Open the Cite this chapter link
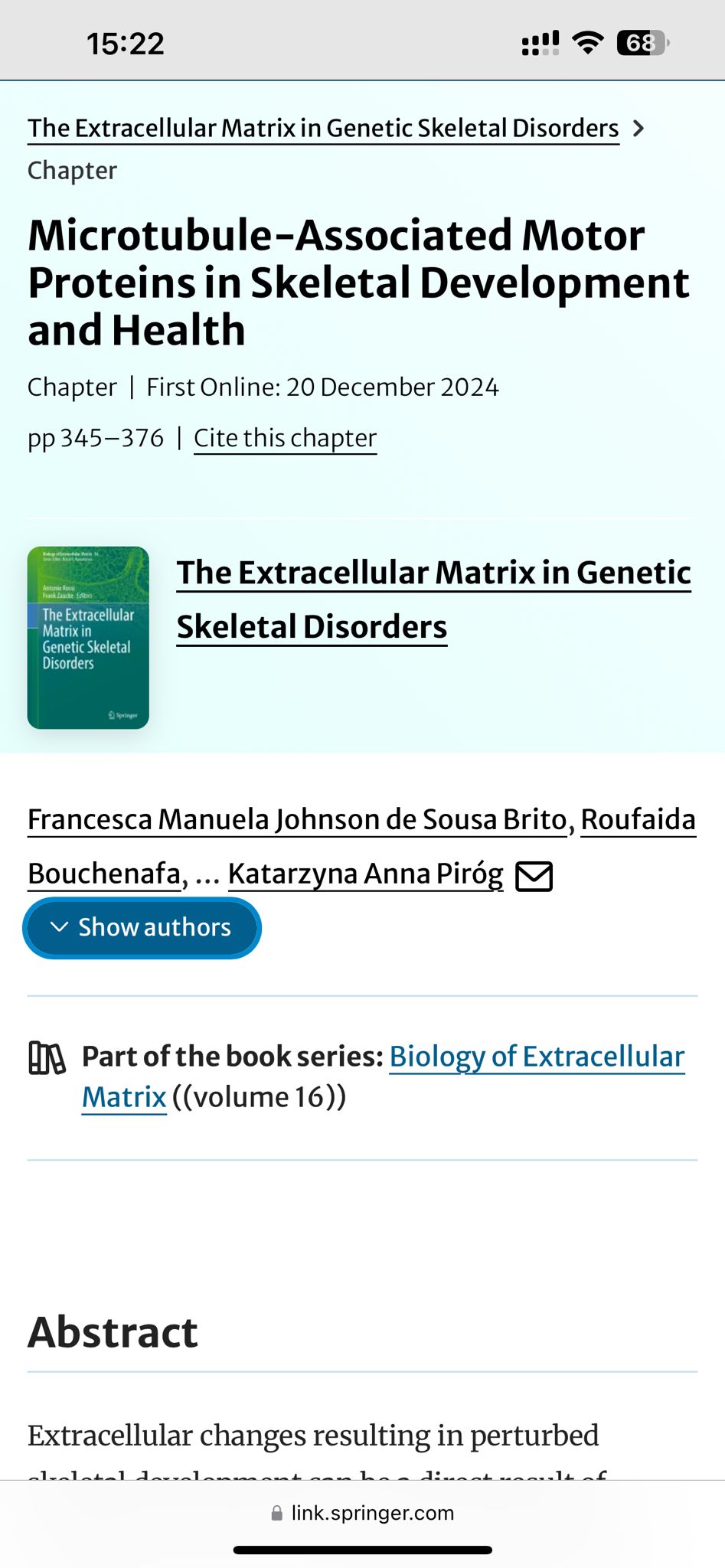Image resolution: width=725 pixels, height=1568 pixels. [285, 438]
